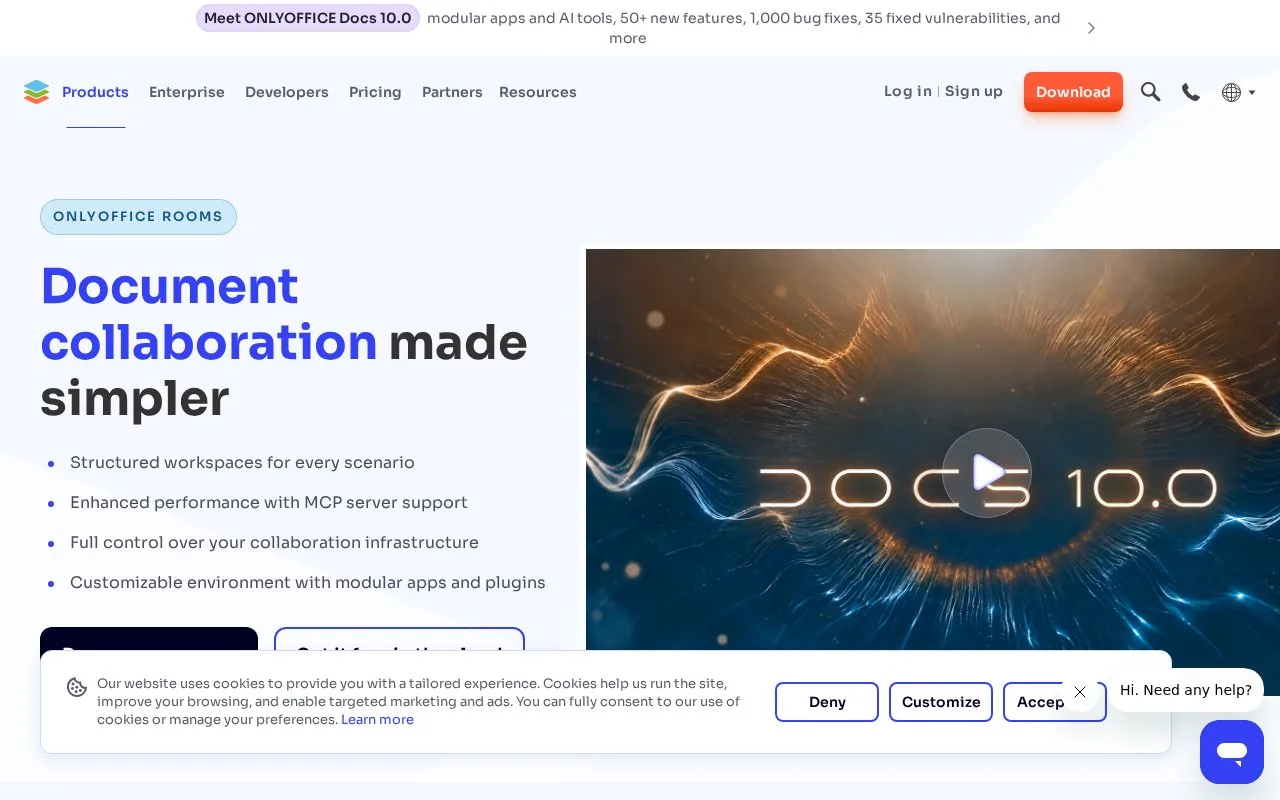The width and height of the screenshot is (1280, 800).
Task: Open the blue live chat bubble
Action: coord(1232,752)
